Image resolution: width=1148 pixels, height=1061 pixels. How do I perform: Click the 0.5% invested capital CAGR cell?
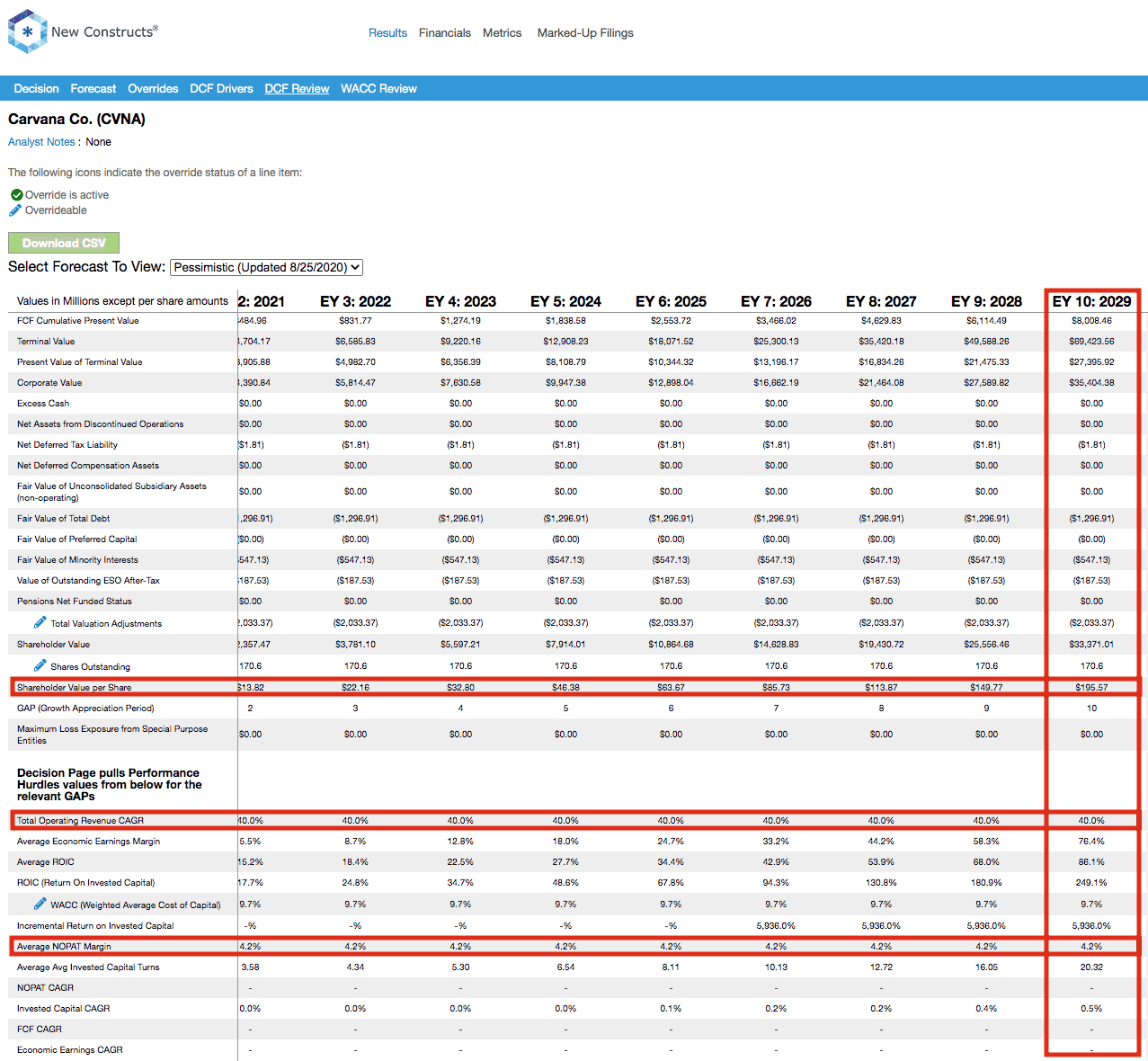1091,1008
